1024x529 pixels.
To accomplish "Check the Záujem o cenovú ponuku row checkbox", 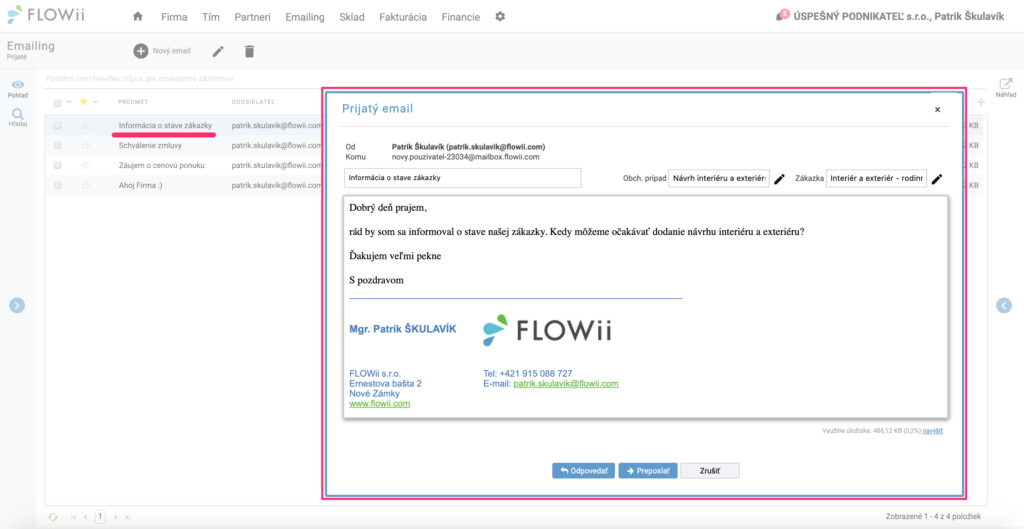I will [57, 165].
